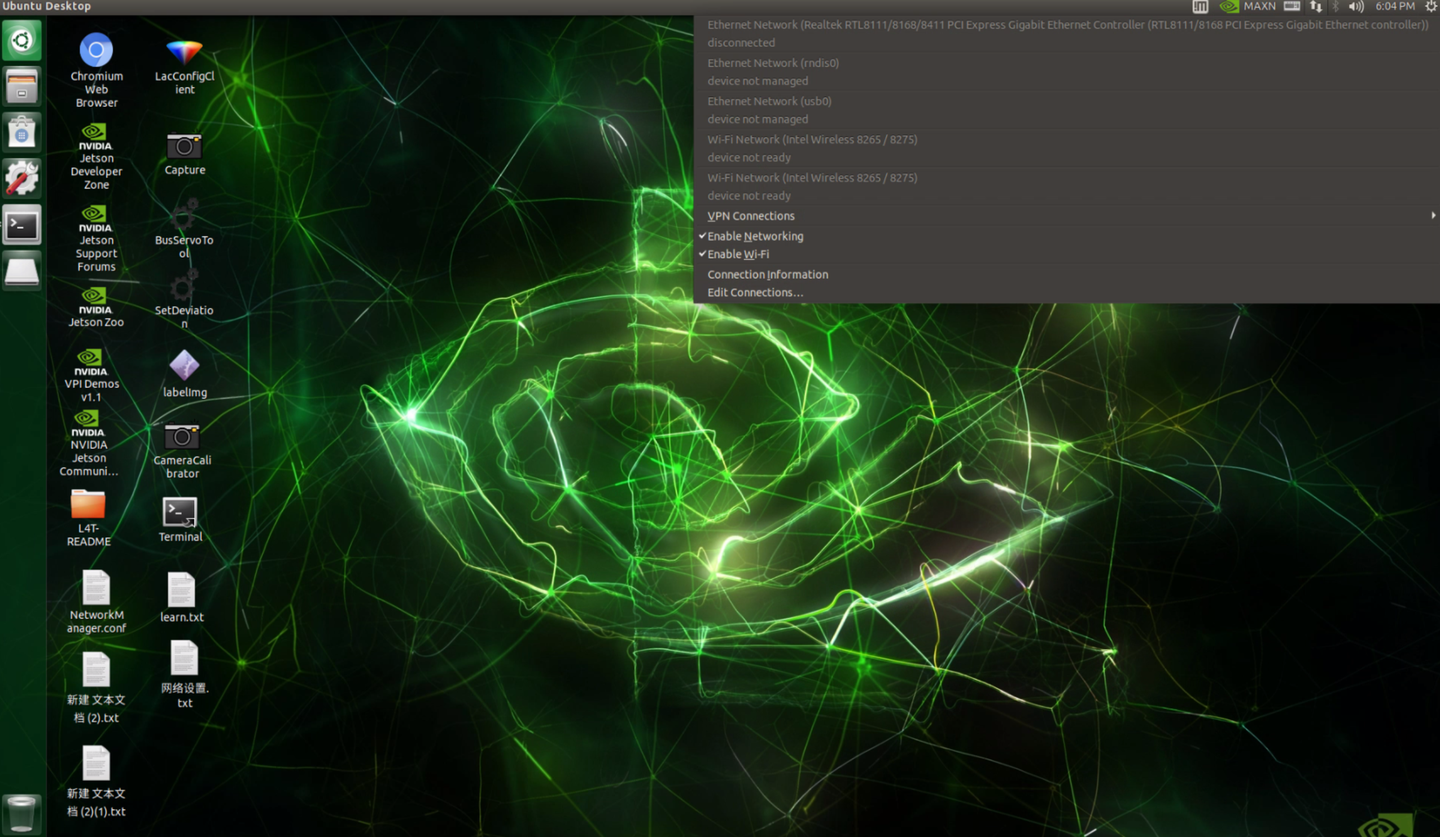Select the LacConfigClient desktop icon
The height and width of the screenshot is (837, 1440).
pos(184,67)
